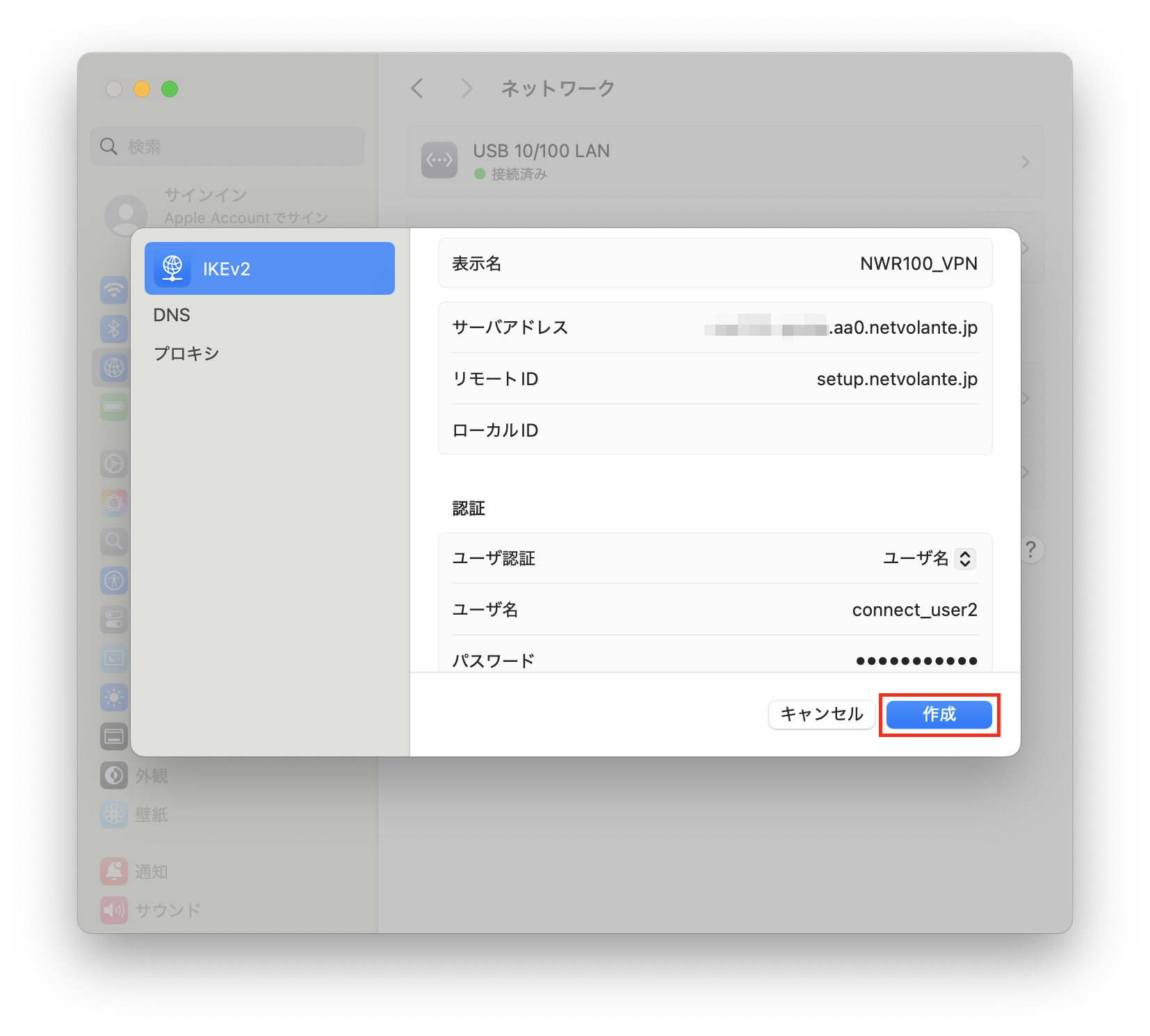Open Wallpaper 壁紙 settings icon

[x=113, y=815]
